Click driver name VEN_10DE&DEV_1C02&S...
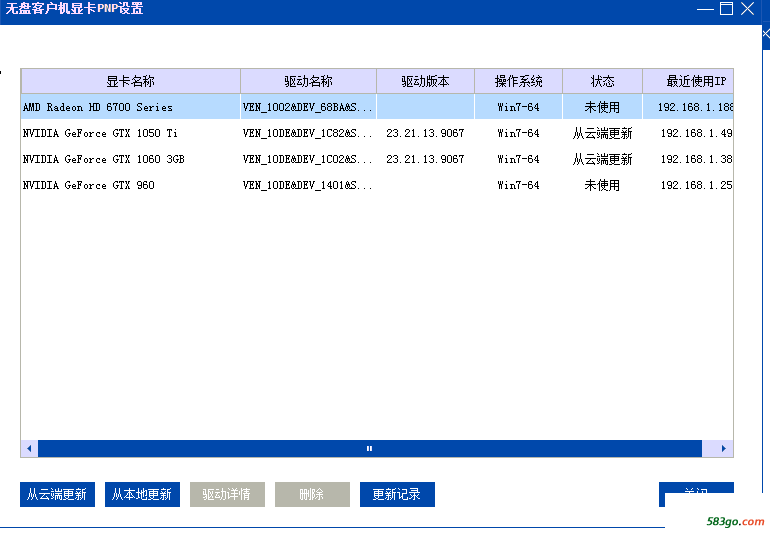The height and width of the screenshot is (537, 770). [x=307, y=159]
